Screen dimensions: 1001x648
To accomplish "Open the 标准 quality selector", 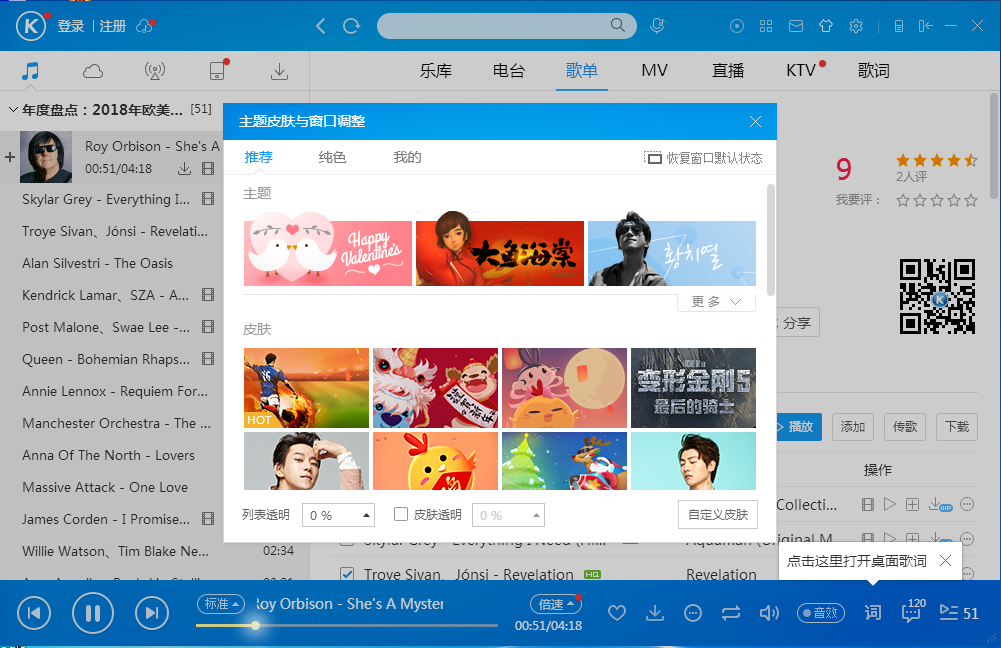I will [x=221, y=604].
